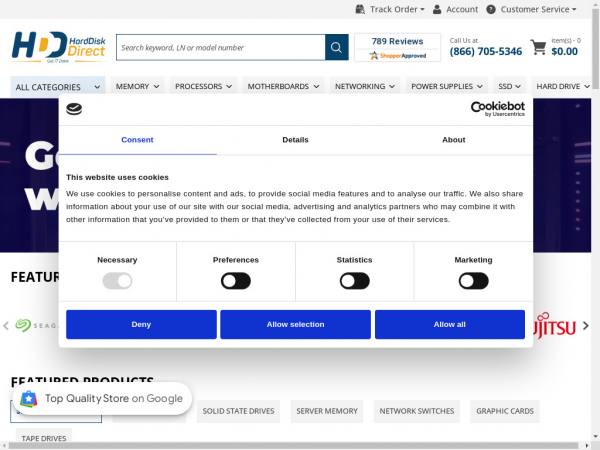Click the Account person icon
The image size is (600, 450).
tap(437, 9)
